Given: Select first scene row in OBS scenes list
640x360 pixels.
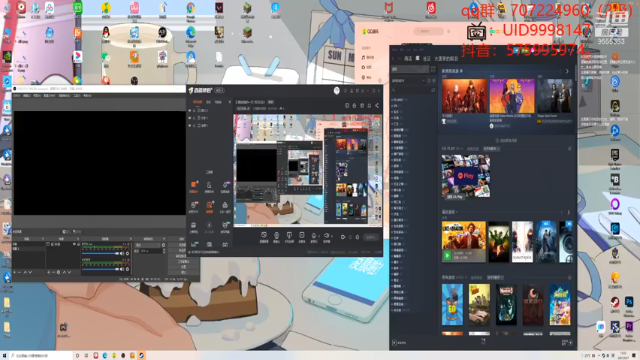Looking at the screenshot, I should point(29,244).
